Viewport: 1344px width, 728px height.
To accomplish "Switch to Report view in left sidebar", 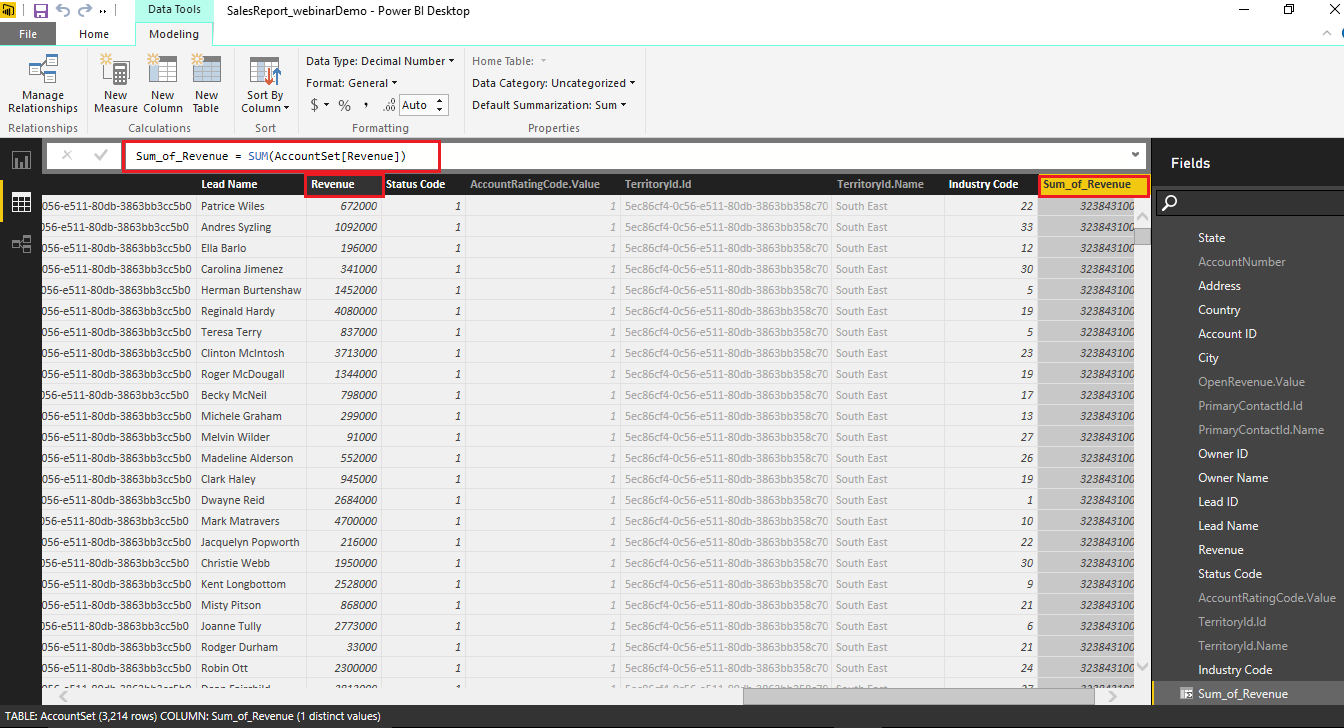I will tap(21, 160).
